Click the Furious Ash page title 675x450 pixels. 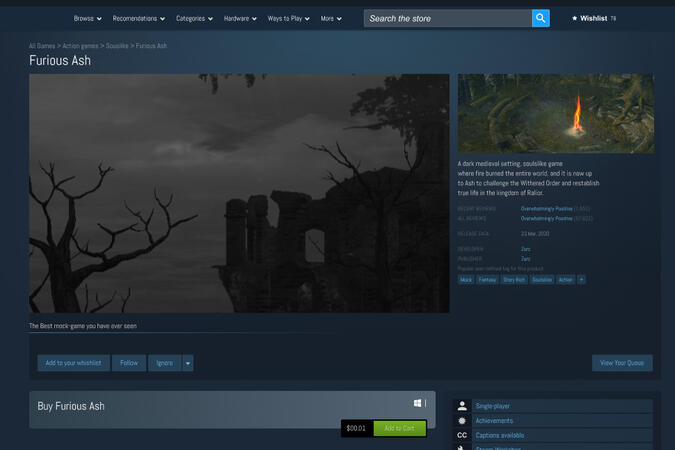point(60,61)
